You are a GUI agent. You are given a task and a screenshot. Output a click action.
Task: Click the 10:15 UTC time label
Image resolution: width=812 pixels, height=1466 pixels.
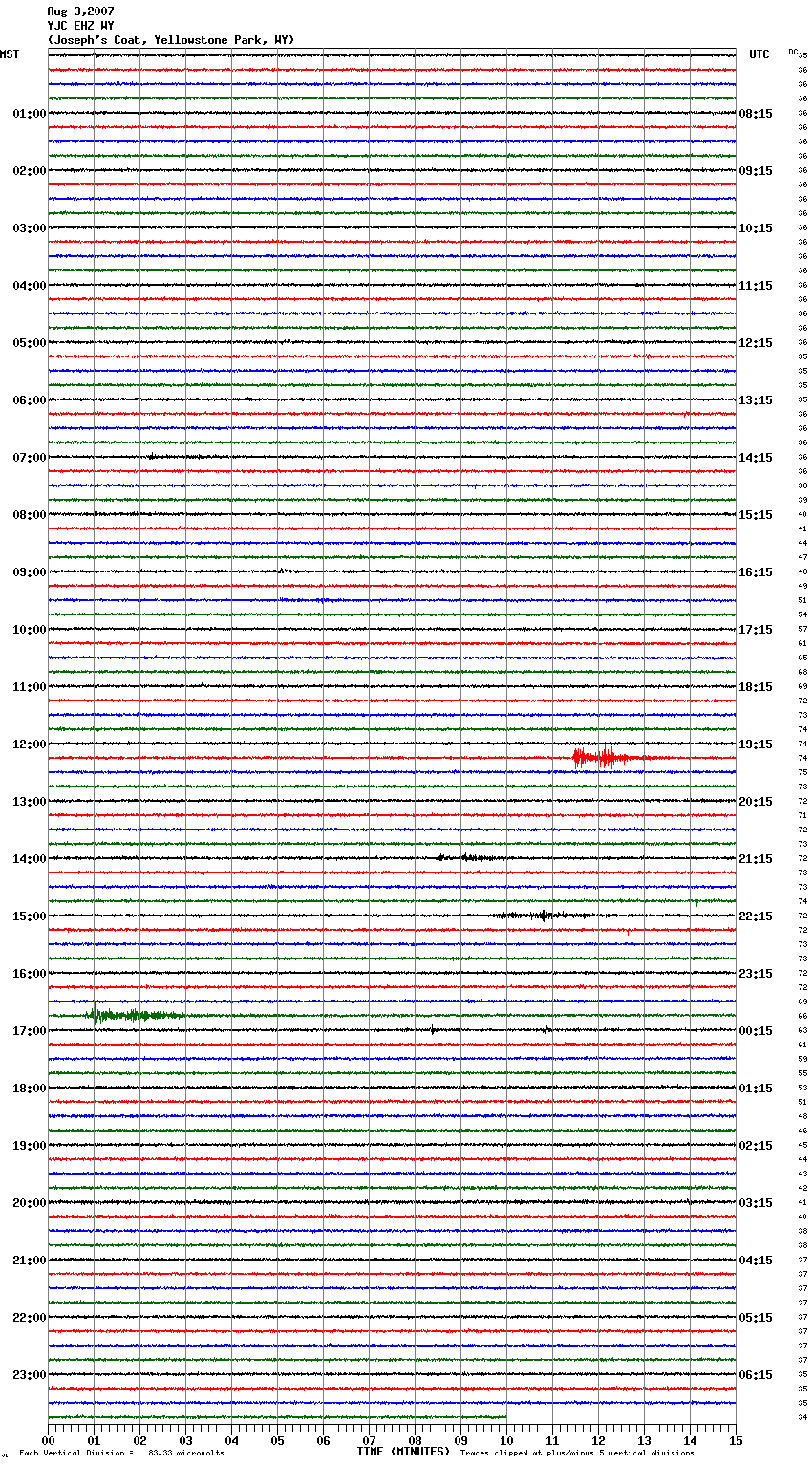pyautogui.click(x=756, y=228)
